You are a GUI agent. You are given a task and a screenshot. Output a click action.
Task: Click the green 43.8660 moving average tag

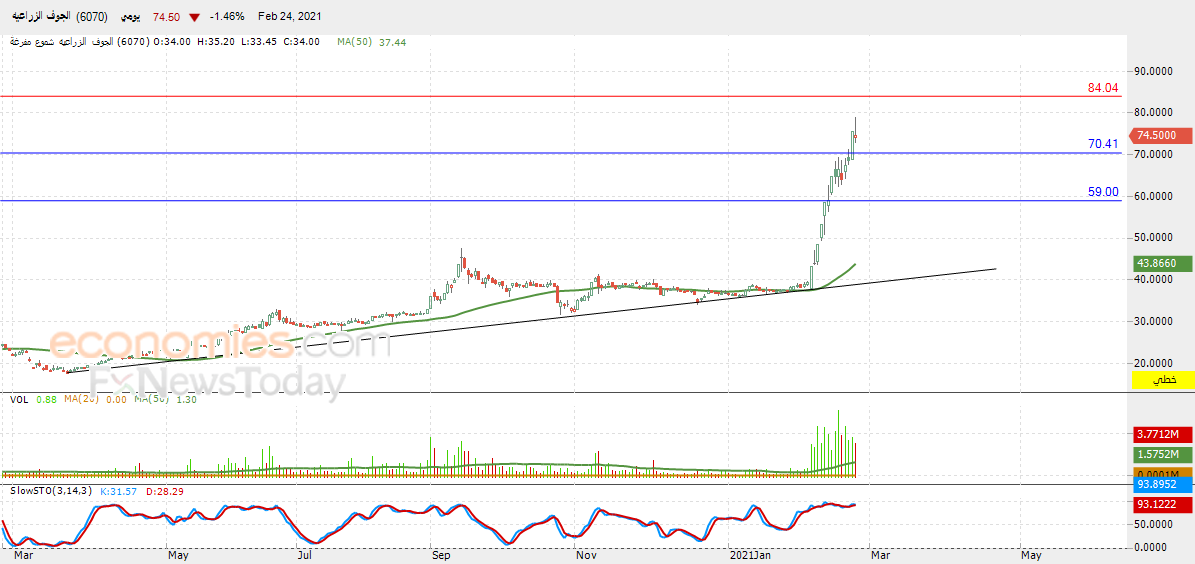click(1155, 263)
